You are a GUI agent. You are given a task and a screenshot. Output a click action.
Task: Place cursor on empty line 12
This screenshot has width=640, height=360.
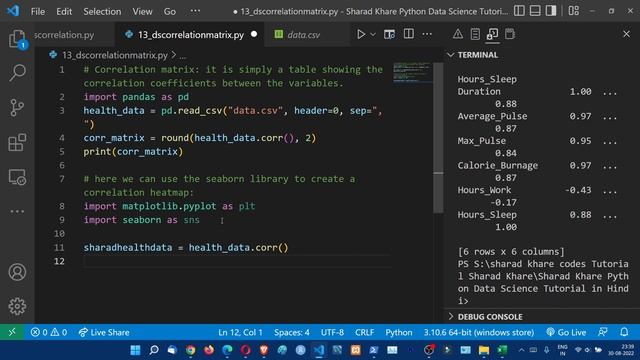coord(237,261)
